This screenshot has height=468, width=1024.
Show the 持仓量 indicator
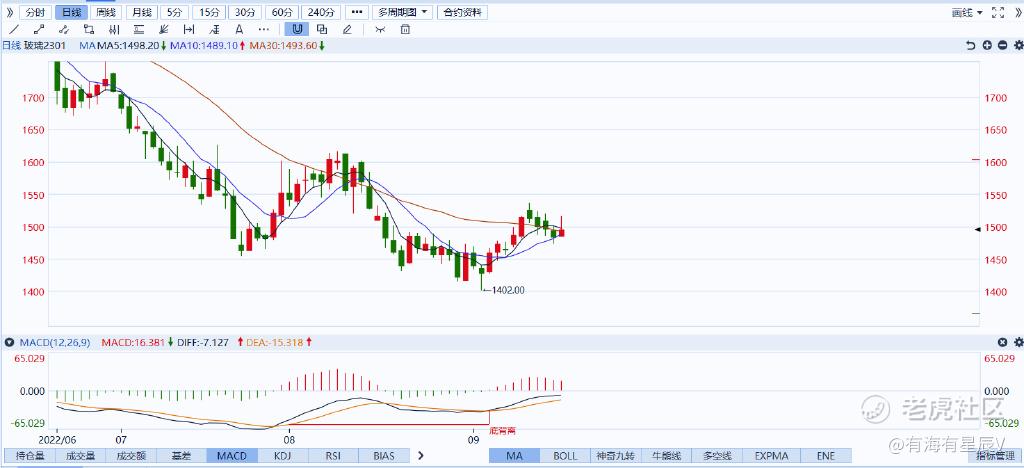tap(28, 456)
